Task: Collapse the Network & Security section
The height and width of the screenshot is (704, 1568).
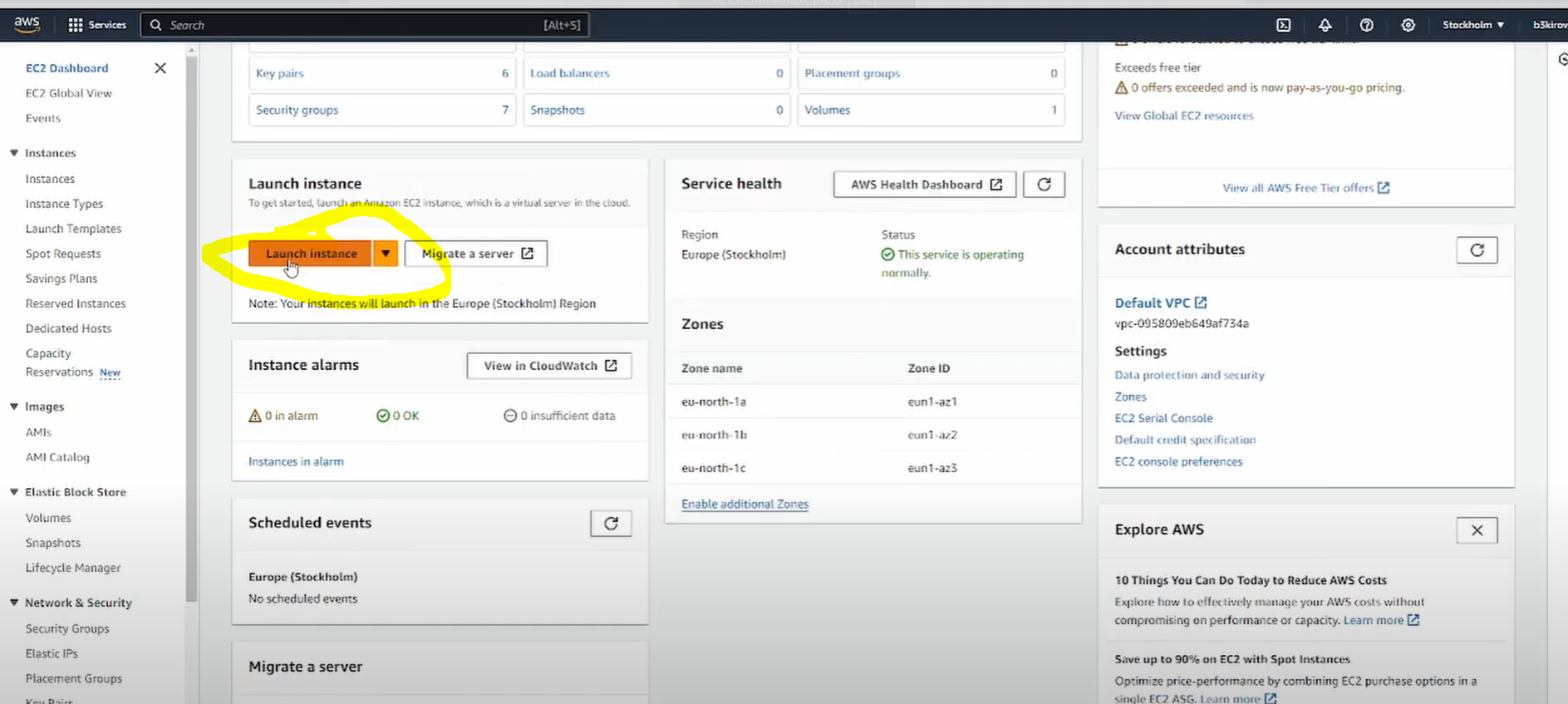Action: pos(14,603)
